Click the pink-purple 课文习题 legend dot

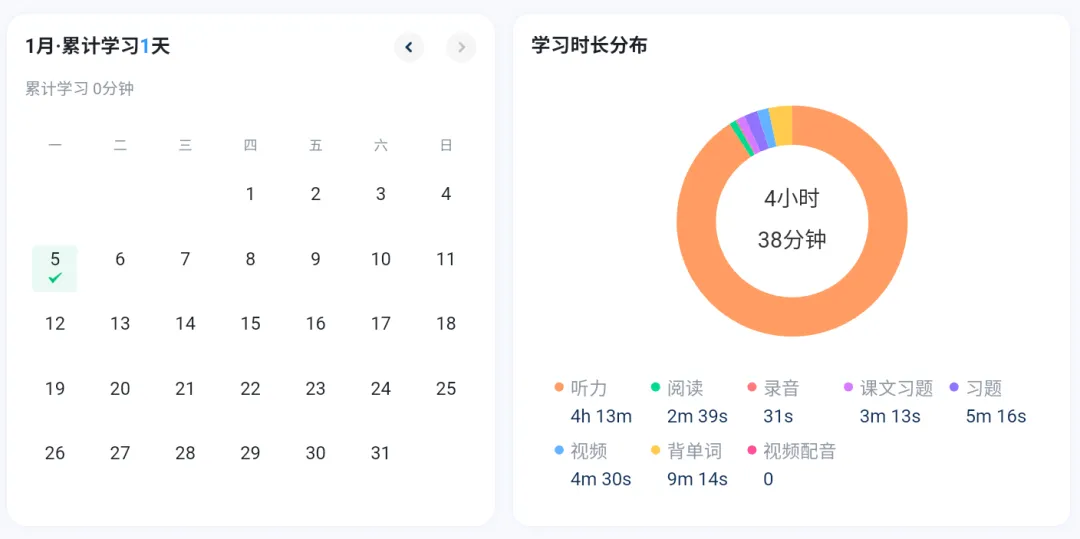pyautogui.click(x=849, y=388)
